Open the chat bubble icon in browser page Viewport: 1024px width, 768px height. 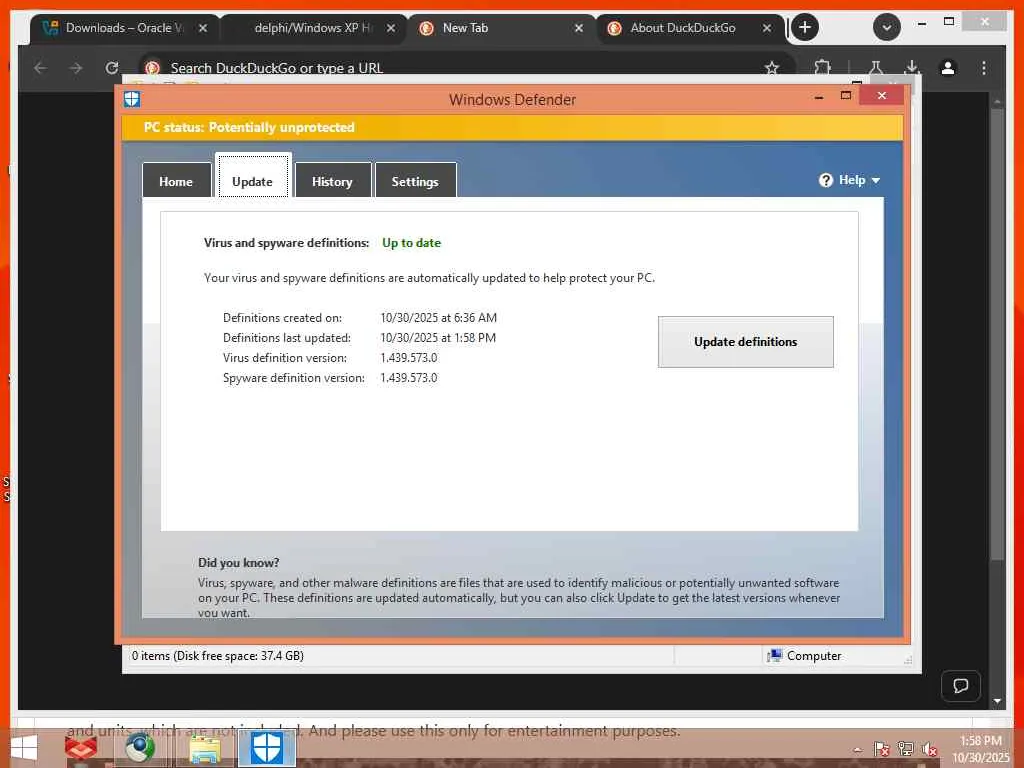(x=961, y=686)
